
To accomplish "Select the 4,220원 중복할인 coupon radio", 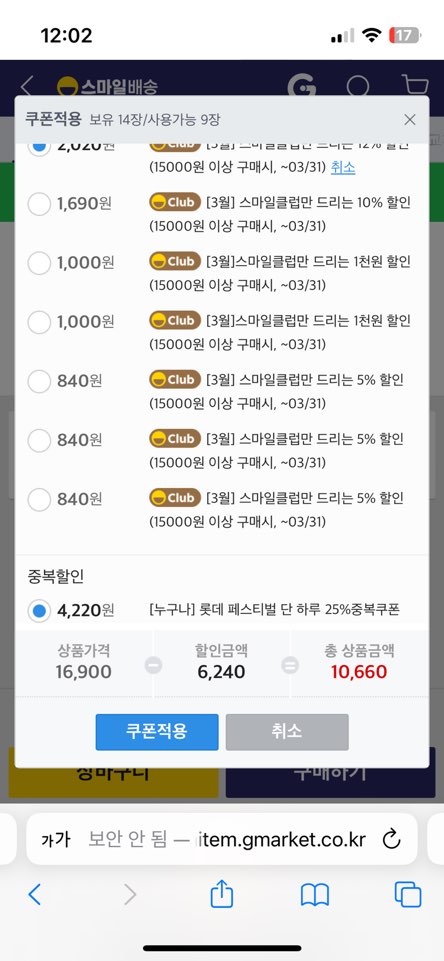I will (39, 611).
